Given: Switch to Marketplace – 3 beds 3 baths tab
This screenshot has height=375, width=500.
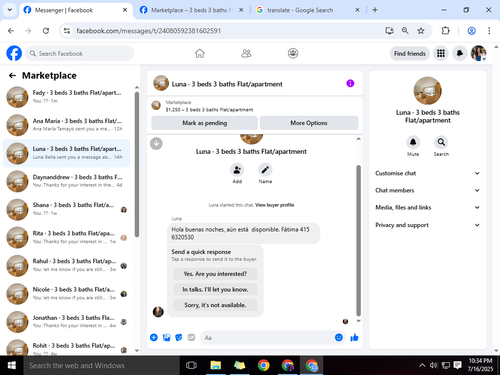Looking at the screenshot, I should point(191,10).
